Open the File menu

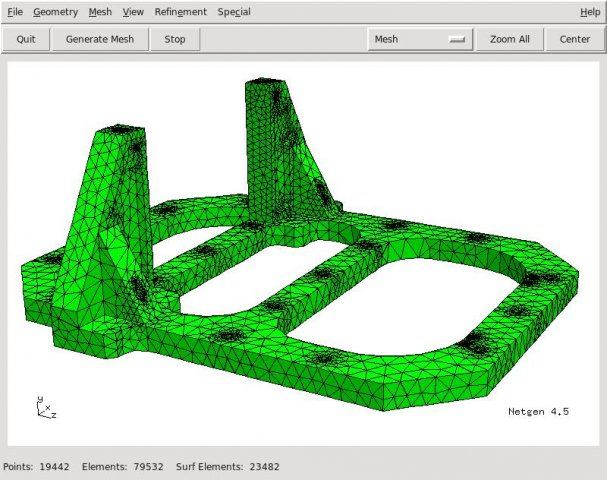[x=14, y=12]
